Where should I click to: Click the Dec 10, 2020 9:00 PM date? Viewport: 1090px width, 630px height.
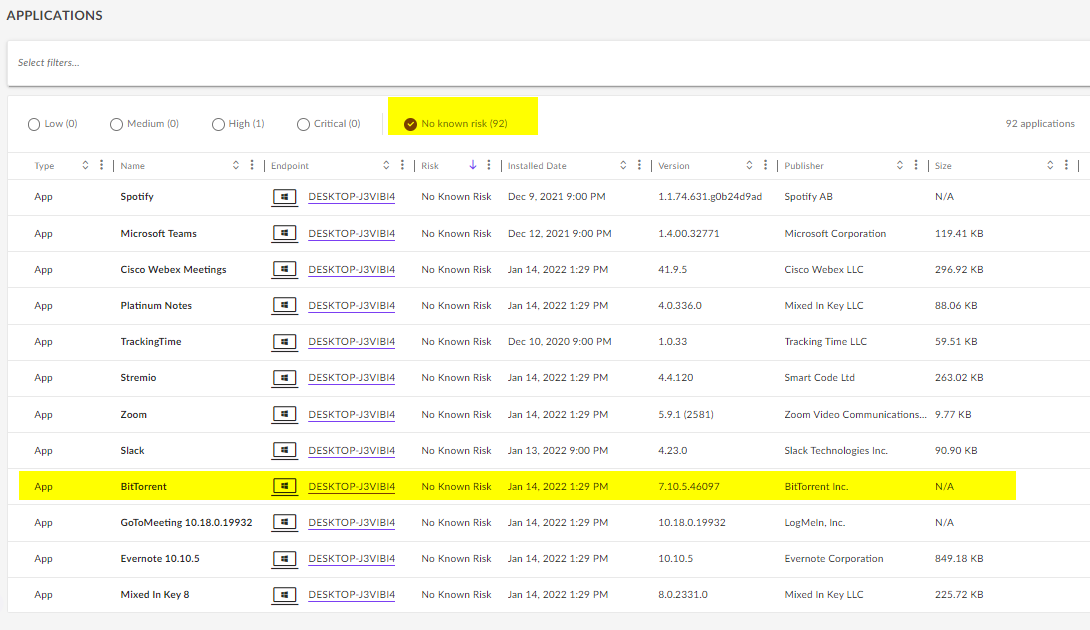560,342
